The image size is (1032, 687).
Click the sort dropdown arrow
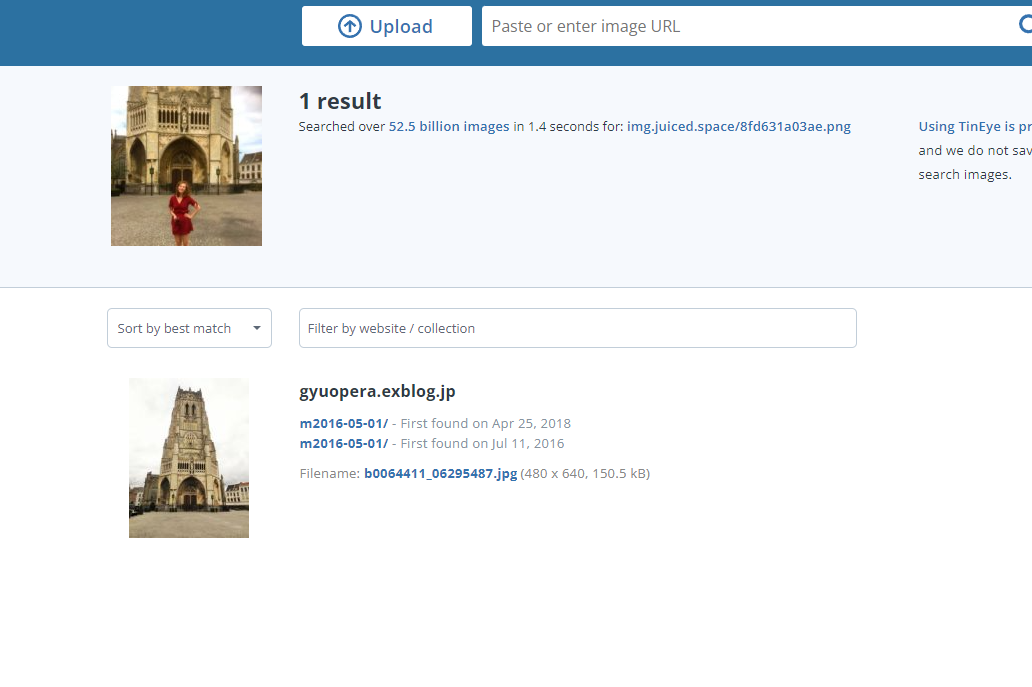coord(257,328)
